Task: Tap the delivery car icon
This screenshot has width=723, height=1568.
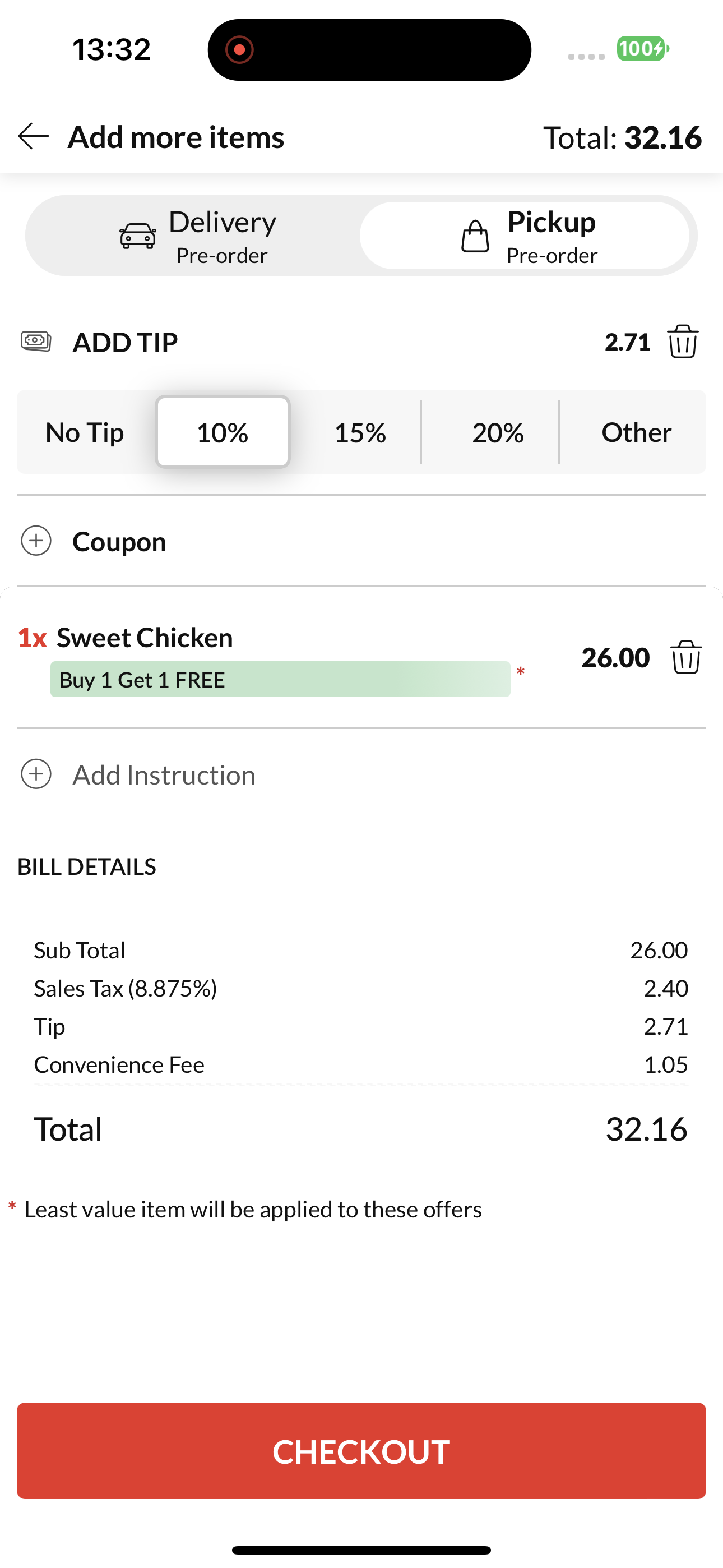Action: tap(137, 236)
